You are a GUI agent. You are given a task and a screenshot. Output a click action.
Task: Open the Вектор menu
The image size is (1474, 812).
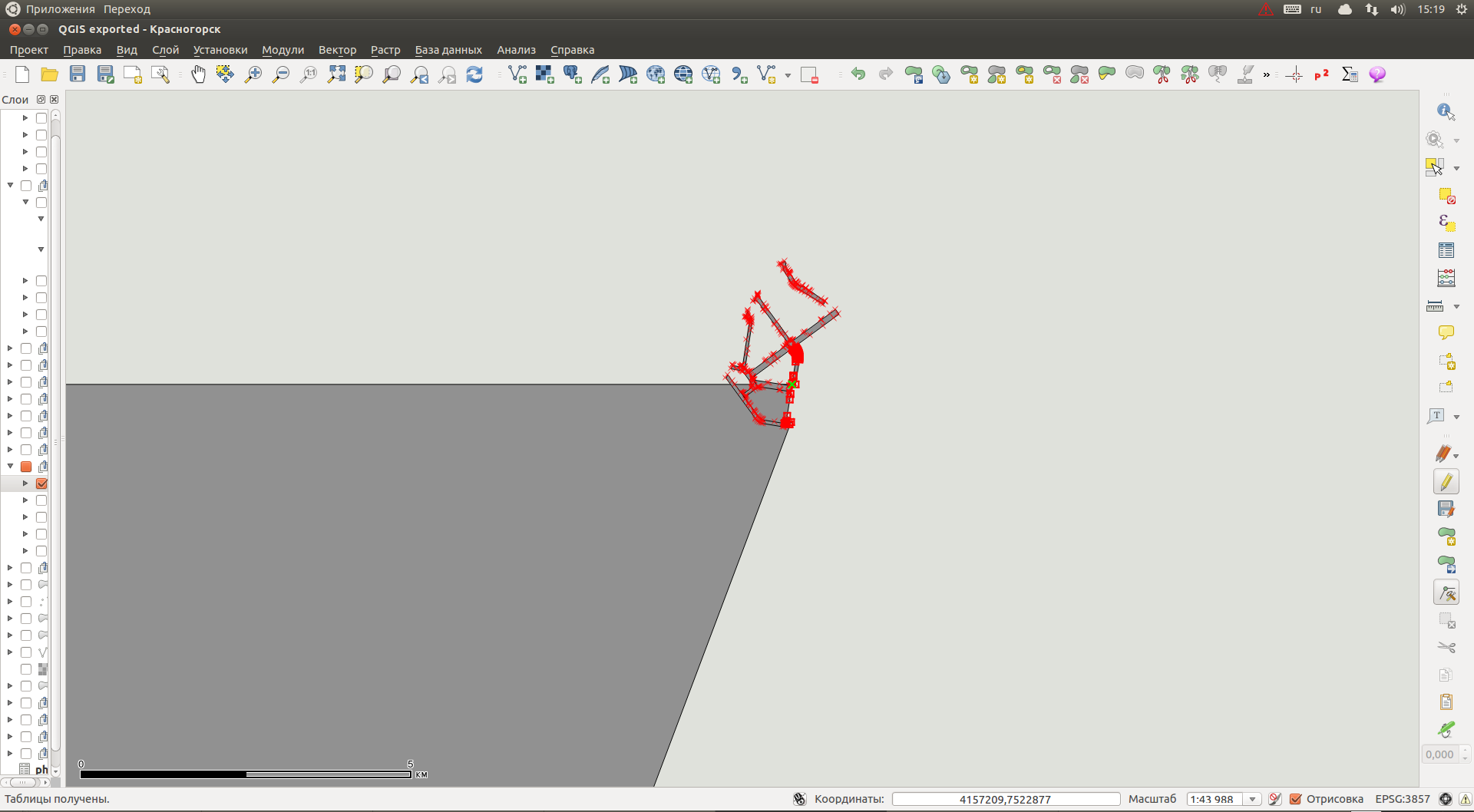(x=337, y=50)
